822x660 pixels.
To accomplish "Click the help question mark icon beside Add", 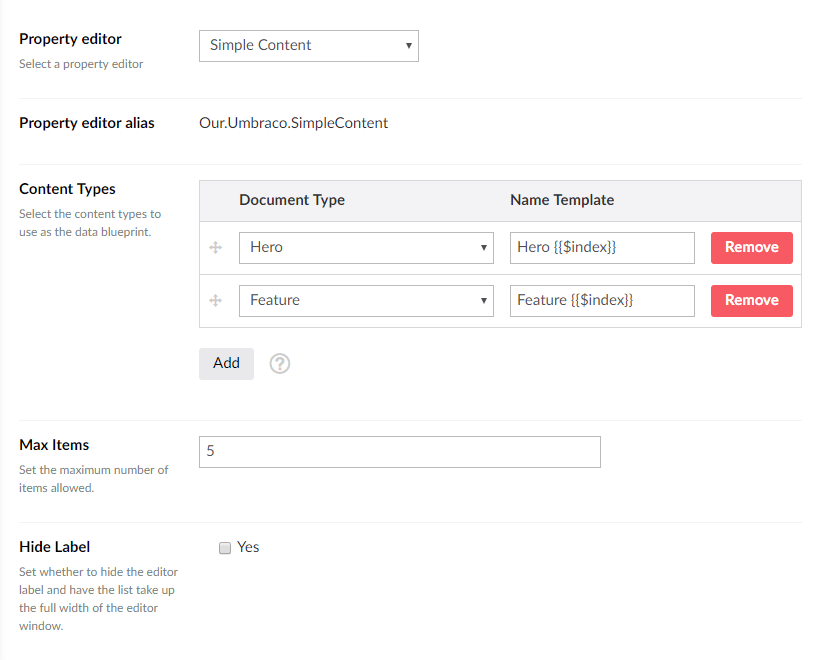I will [x=280, y=364].
